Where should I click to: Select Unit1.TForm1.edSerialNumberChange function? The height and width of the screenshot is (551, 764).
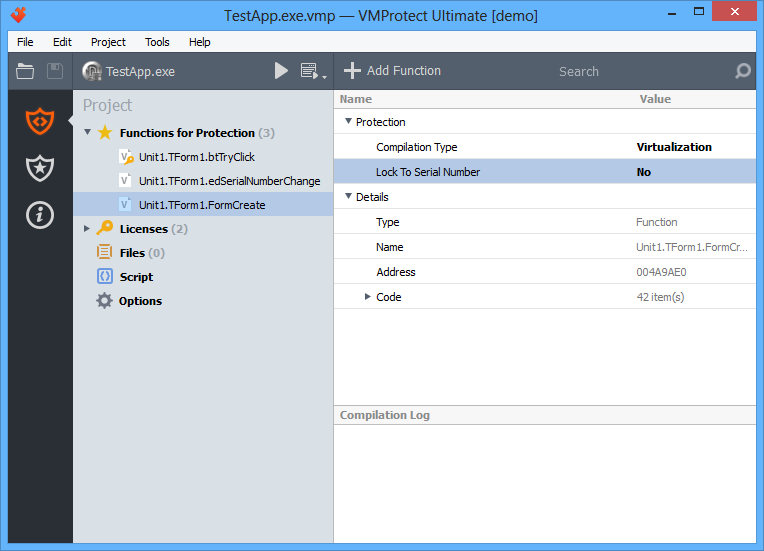229,181
